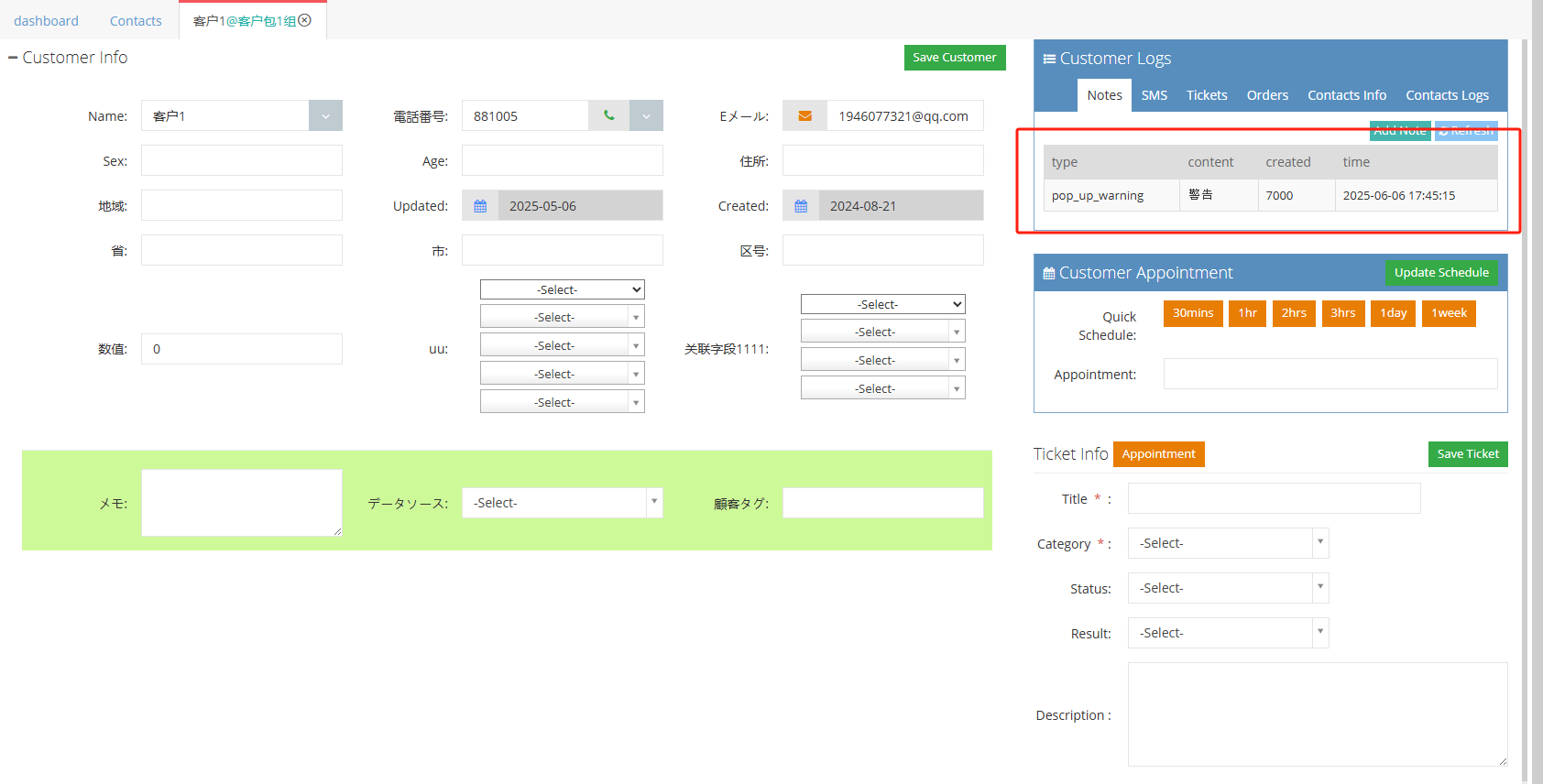
Task: Switch to the dashboard tab
Action: click(x=46, y=20)
